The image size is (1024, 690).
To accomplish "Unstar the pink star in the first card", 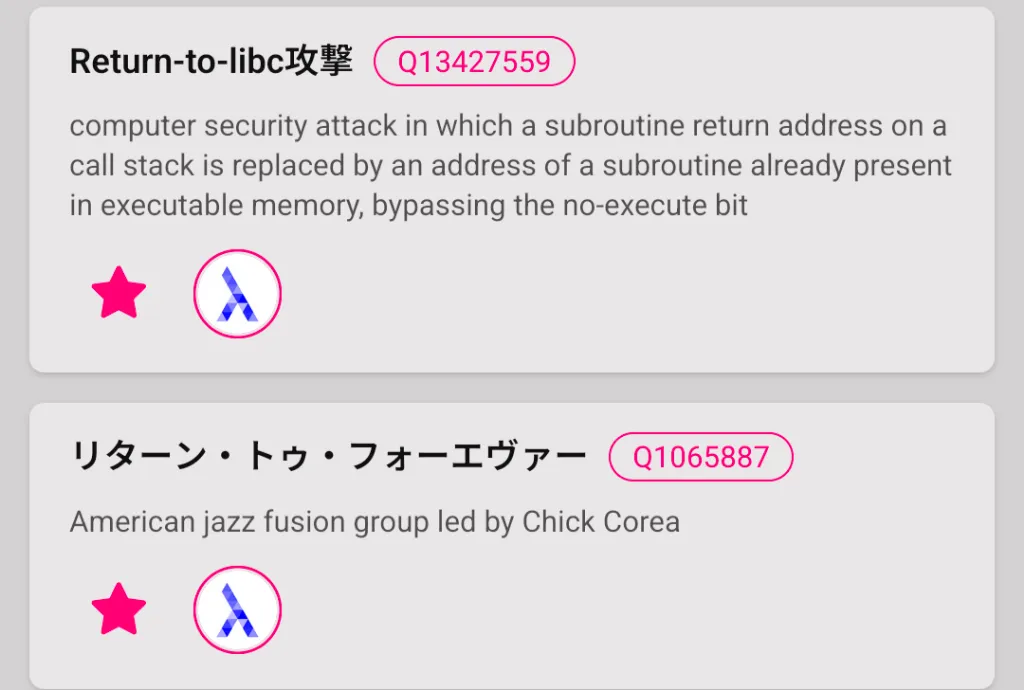I will 119,293.
